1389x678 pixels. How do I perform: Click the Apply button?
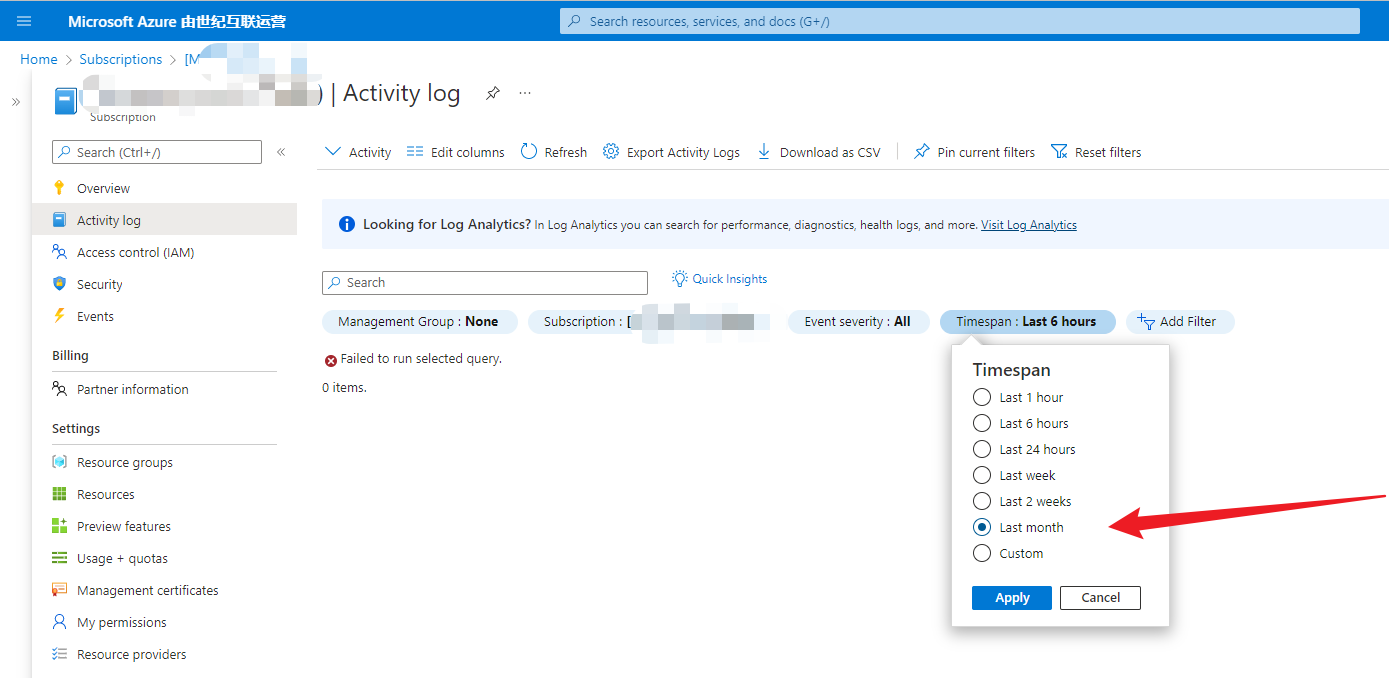[1011, 597]
